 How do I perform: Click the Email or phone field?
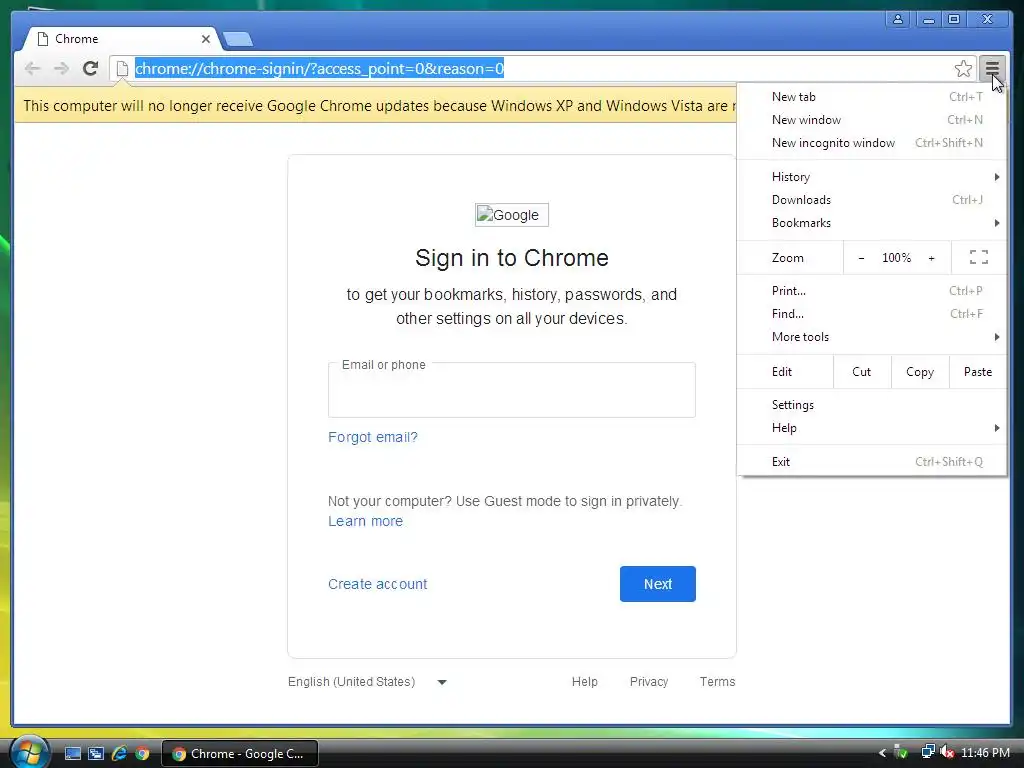pos(511,391)
